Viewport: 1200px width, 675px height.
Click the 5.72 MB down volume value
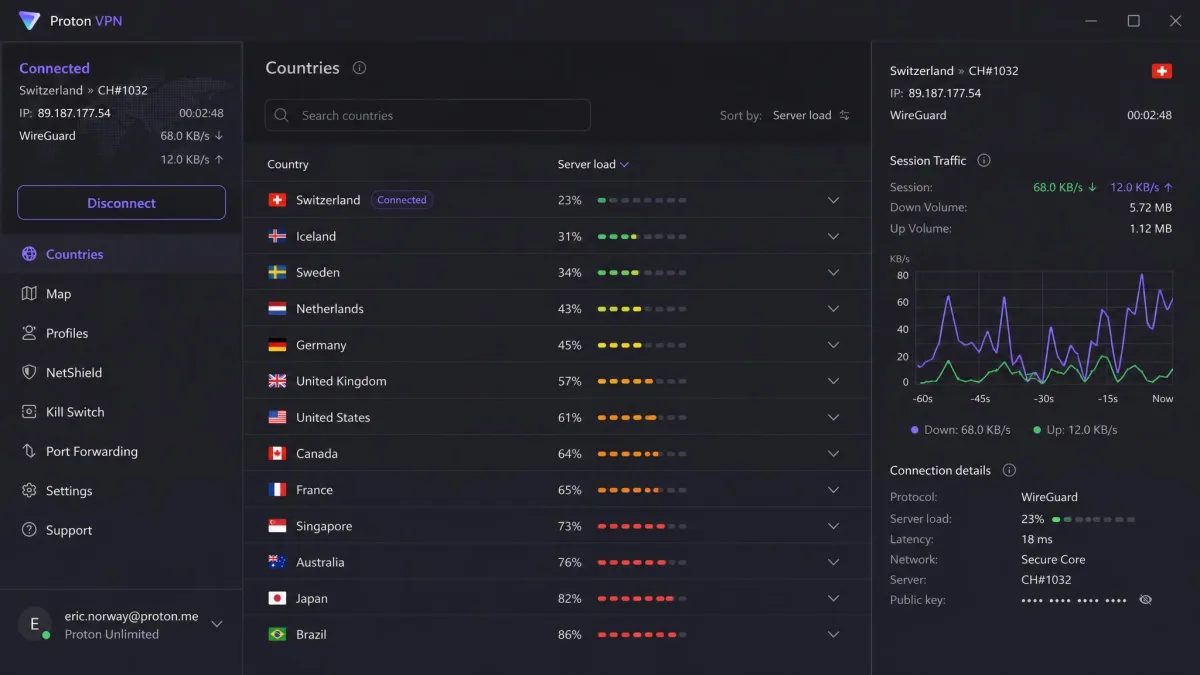1150,208
